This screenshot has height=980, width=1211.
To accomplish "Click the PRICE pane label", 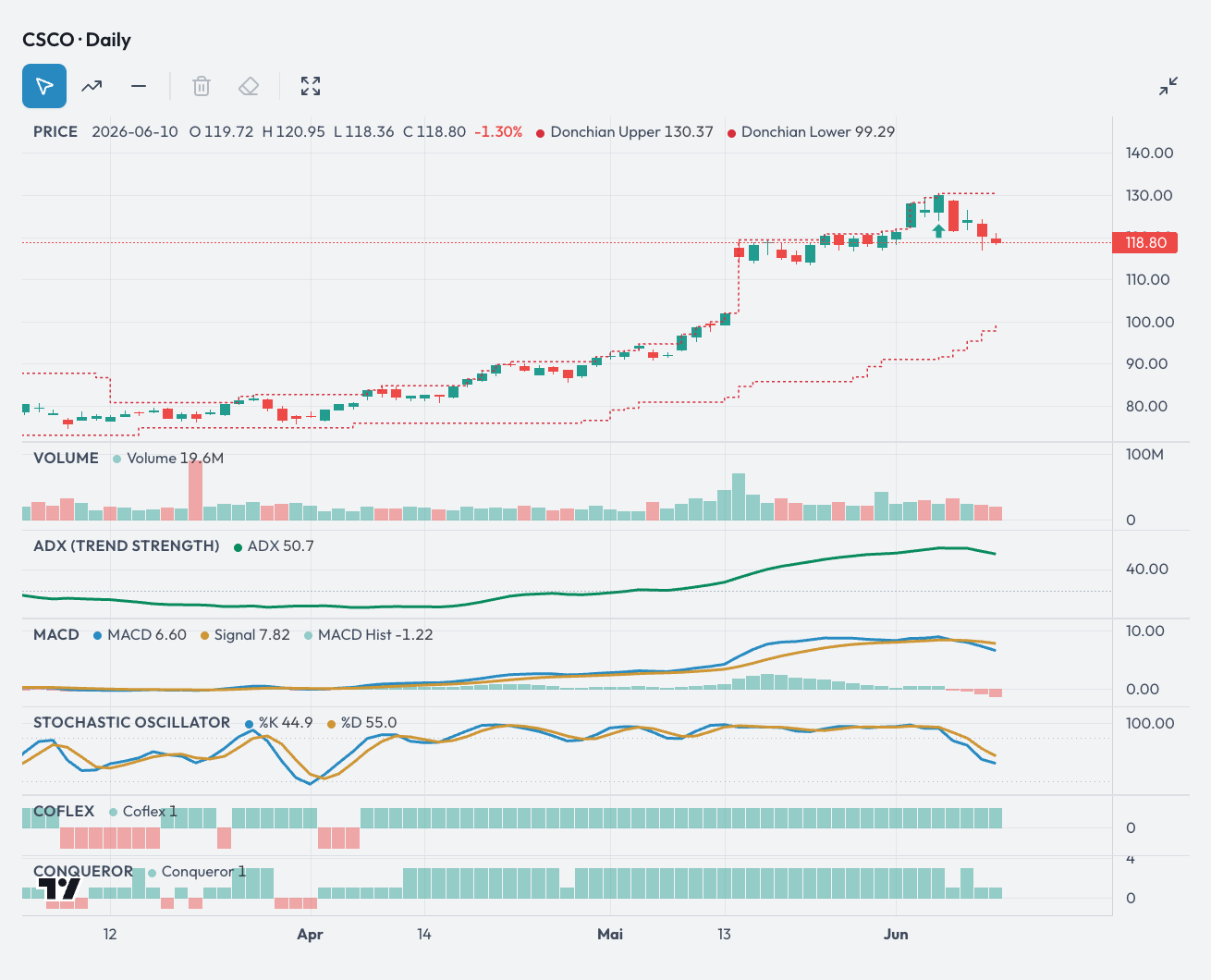I will click(x=55, y=131).
